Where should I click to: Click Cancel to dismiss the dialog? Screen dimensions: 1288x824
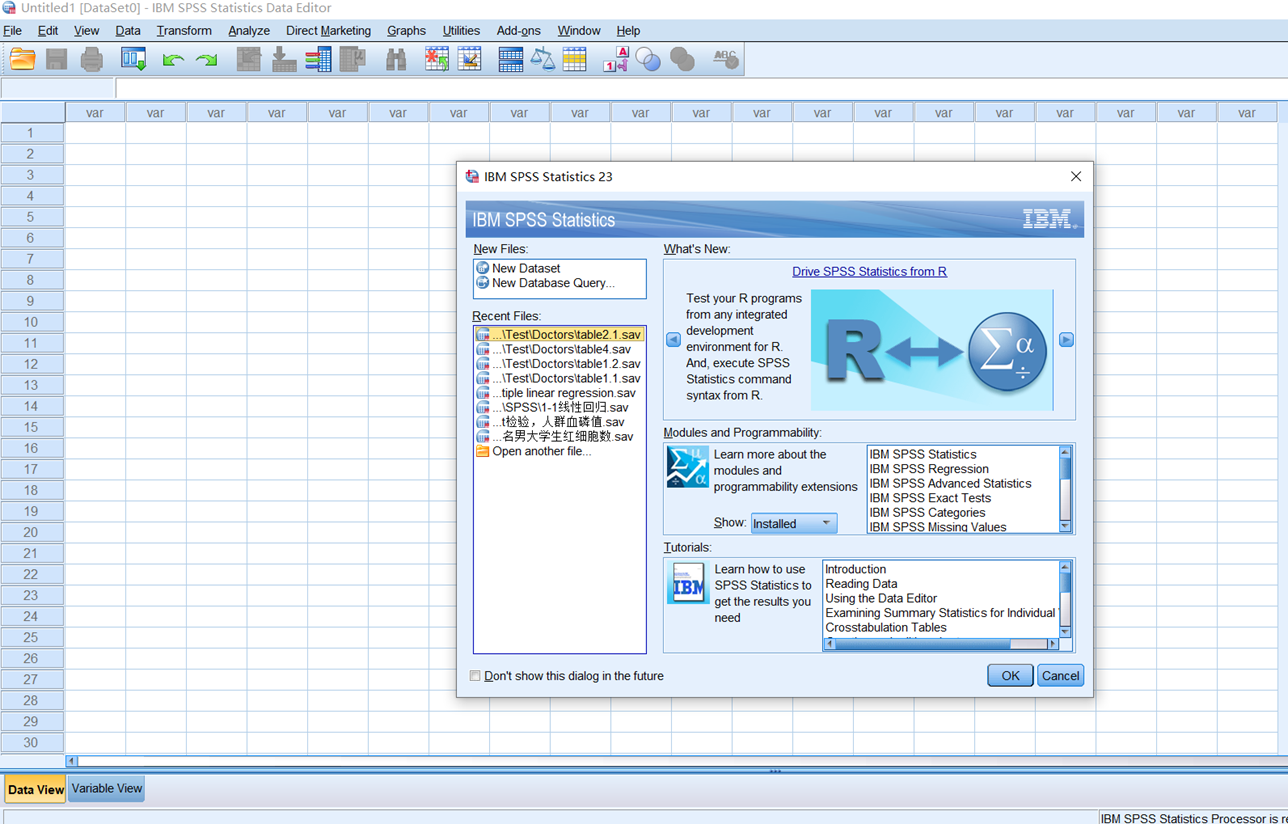tap(1060, 676)
